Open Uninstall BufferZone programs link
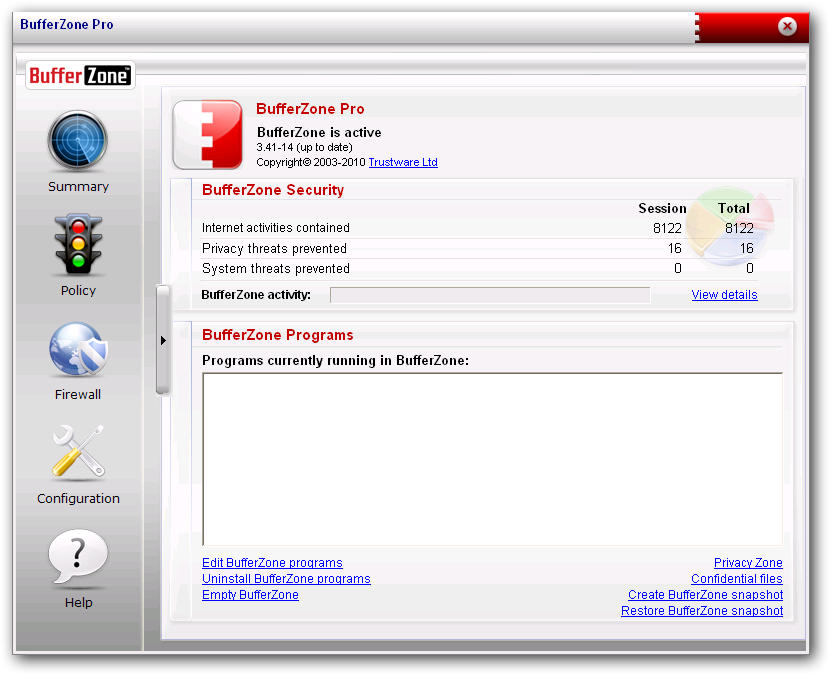The width and height of the screenshot is (830, 675). (286, 579)
